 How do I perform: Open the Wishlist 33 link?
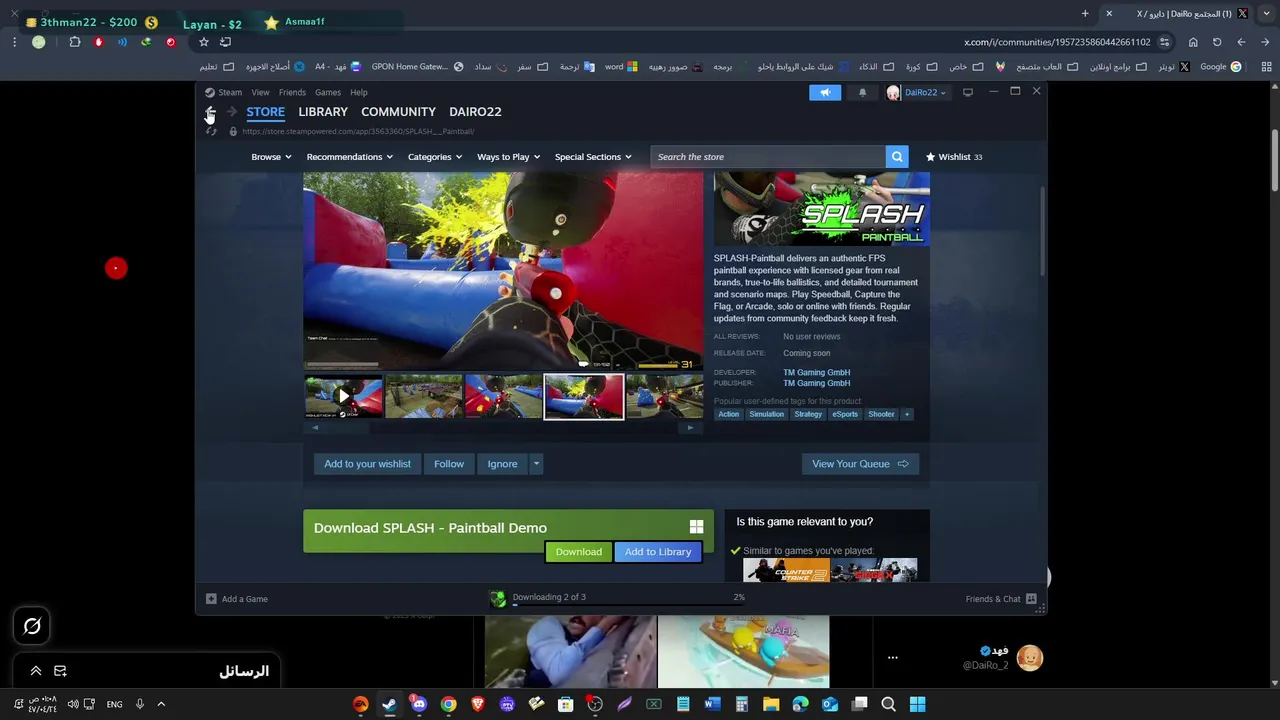pyautogui.click(x=954, y=157)
